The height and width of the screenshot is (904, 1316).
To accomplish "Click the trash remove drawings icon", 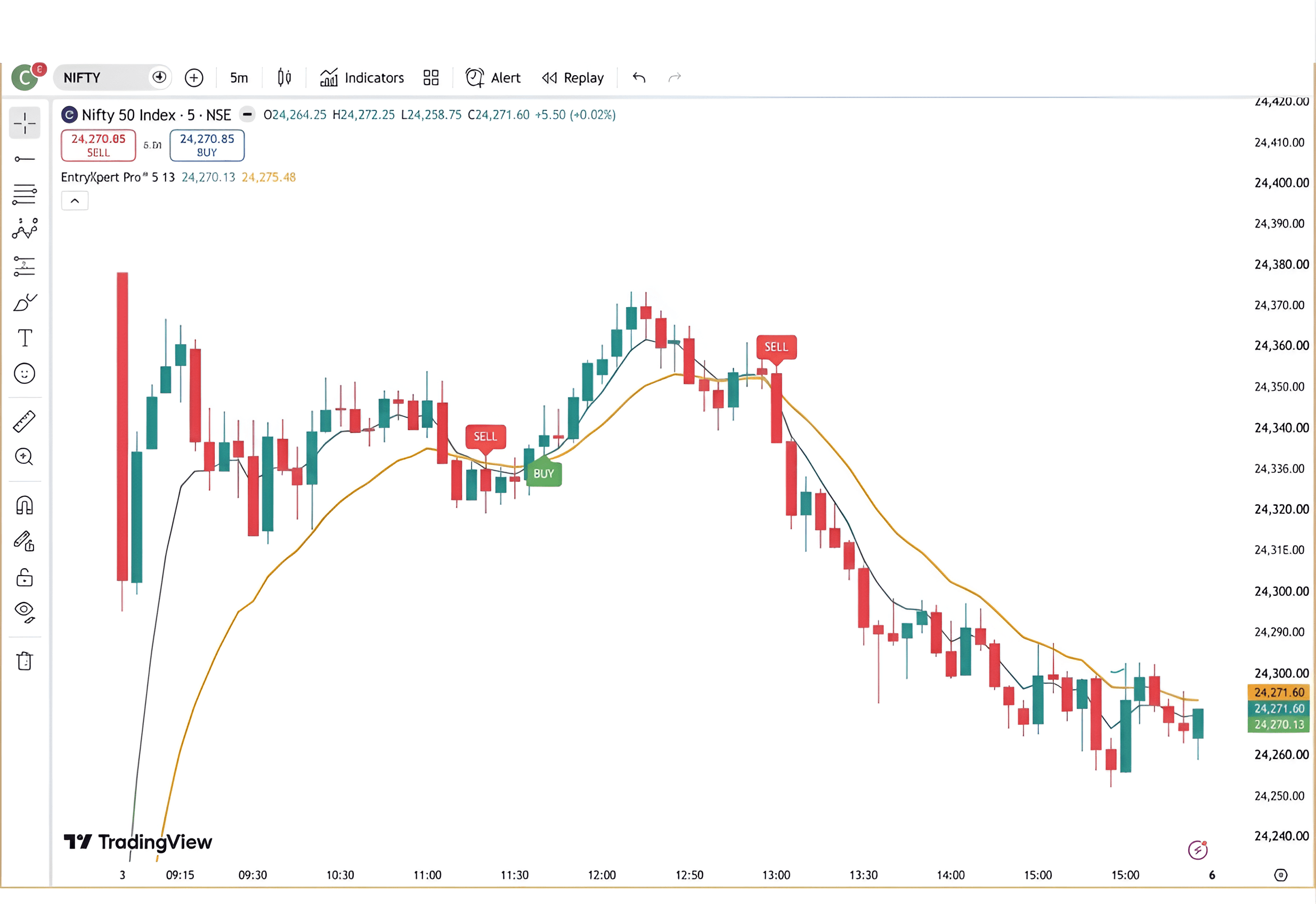I will [x=25, y=661].
